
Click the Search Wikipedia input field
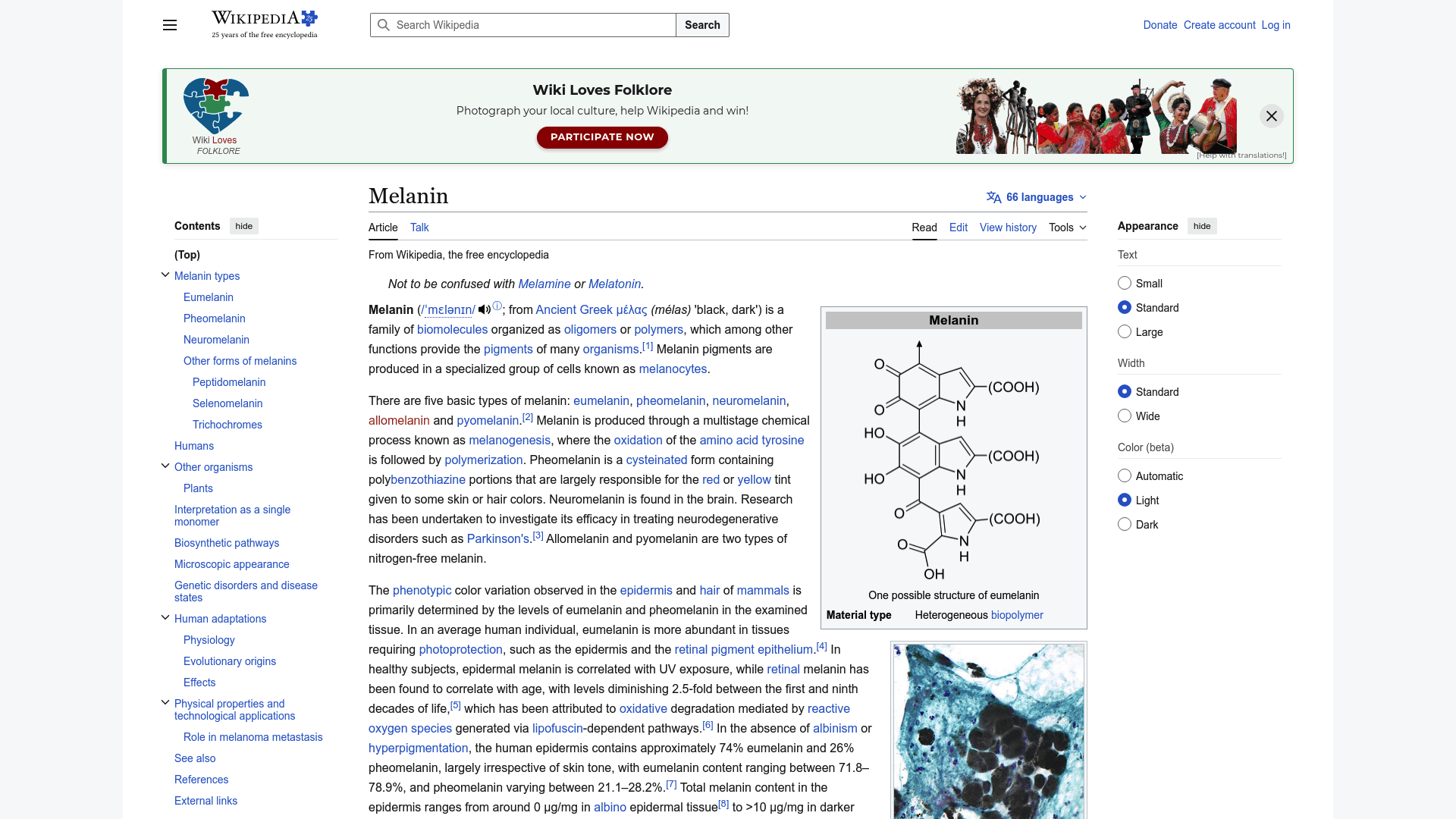point(523,25)
